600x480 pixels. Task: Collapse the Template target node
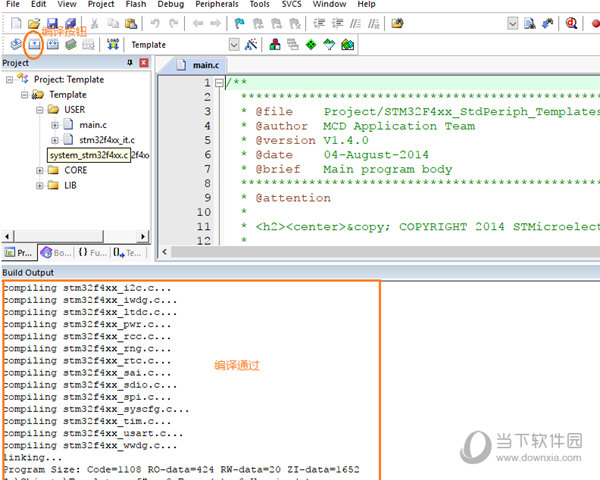pyautogui.click(x=24, y=95)
